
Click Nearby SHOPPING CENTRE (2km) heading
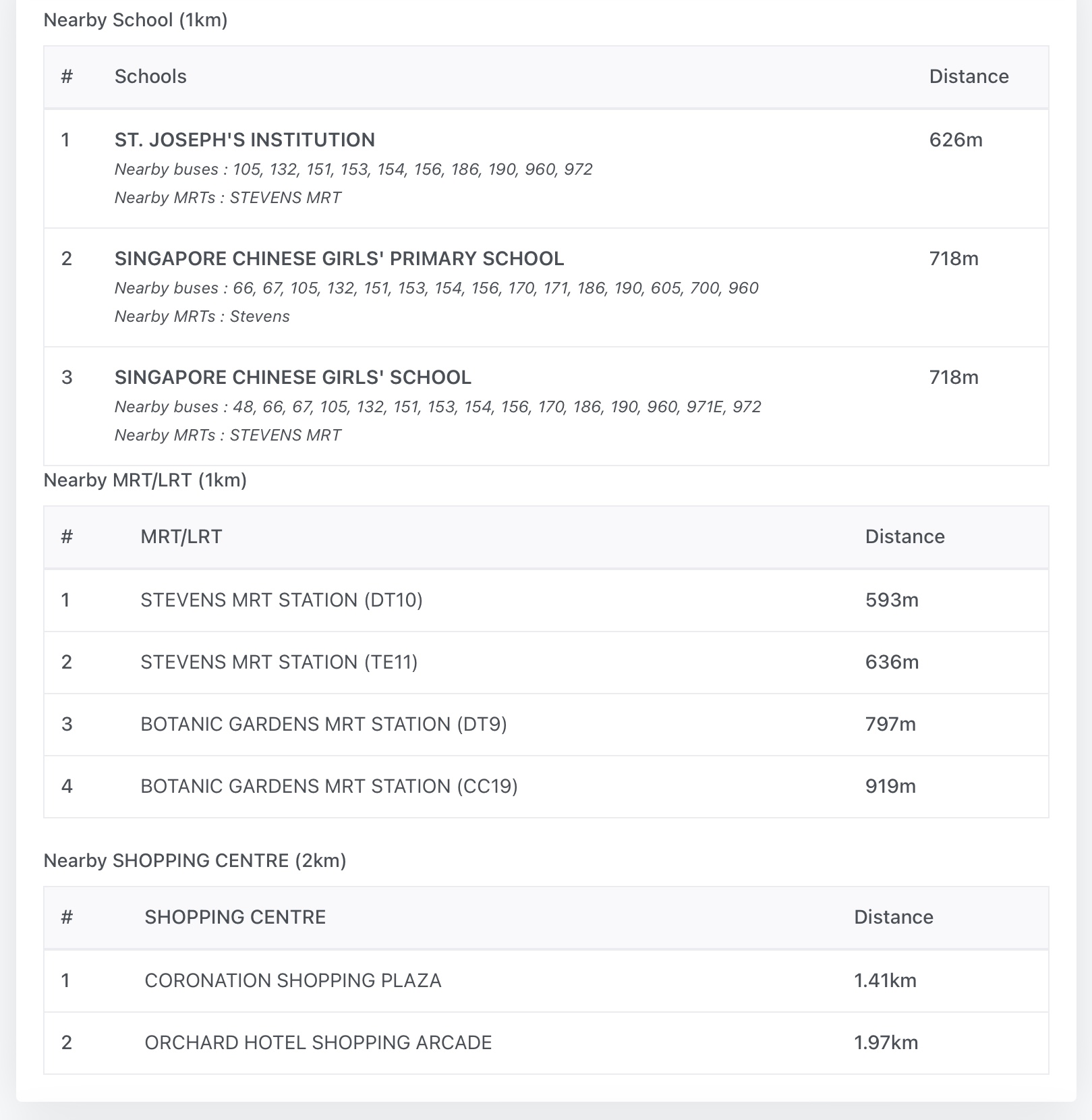tap(194, 861)
